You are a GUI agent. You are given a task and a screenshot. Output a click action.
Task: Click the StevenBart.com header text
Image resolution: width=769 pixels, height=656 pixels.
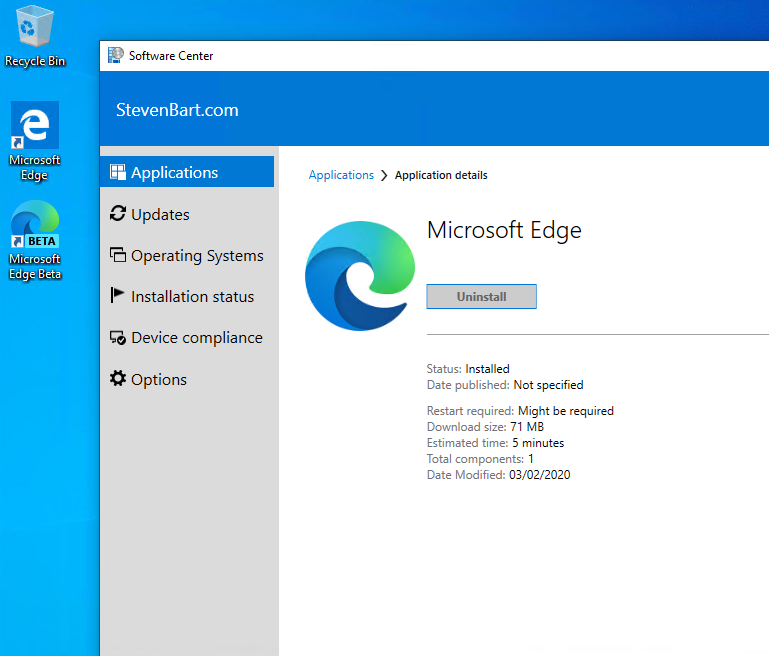pyautogui.click(x=177, y=110)
